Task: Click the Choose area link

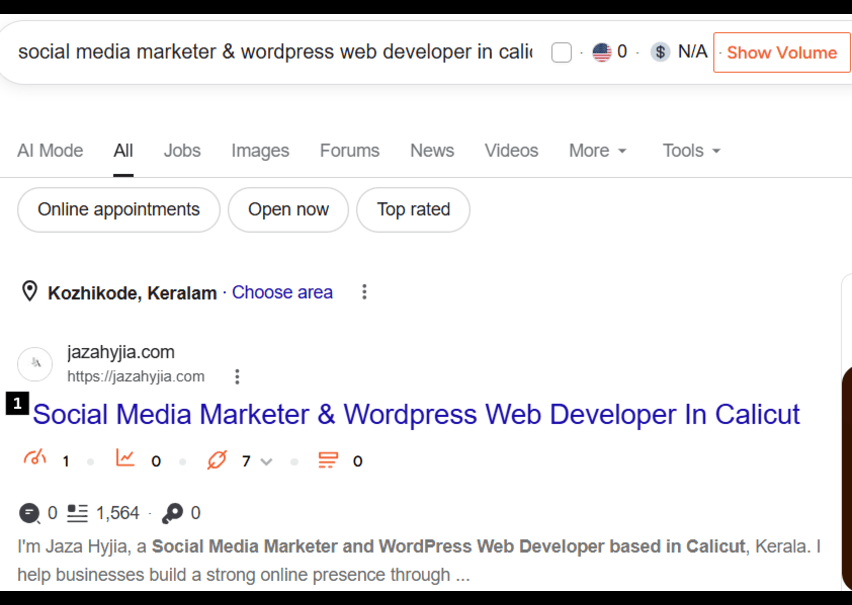Action: (282, 292)
